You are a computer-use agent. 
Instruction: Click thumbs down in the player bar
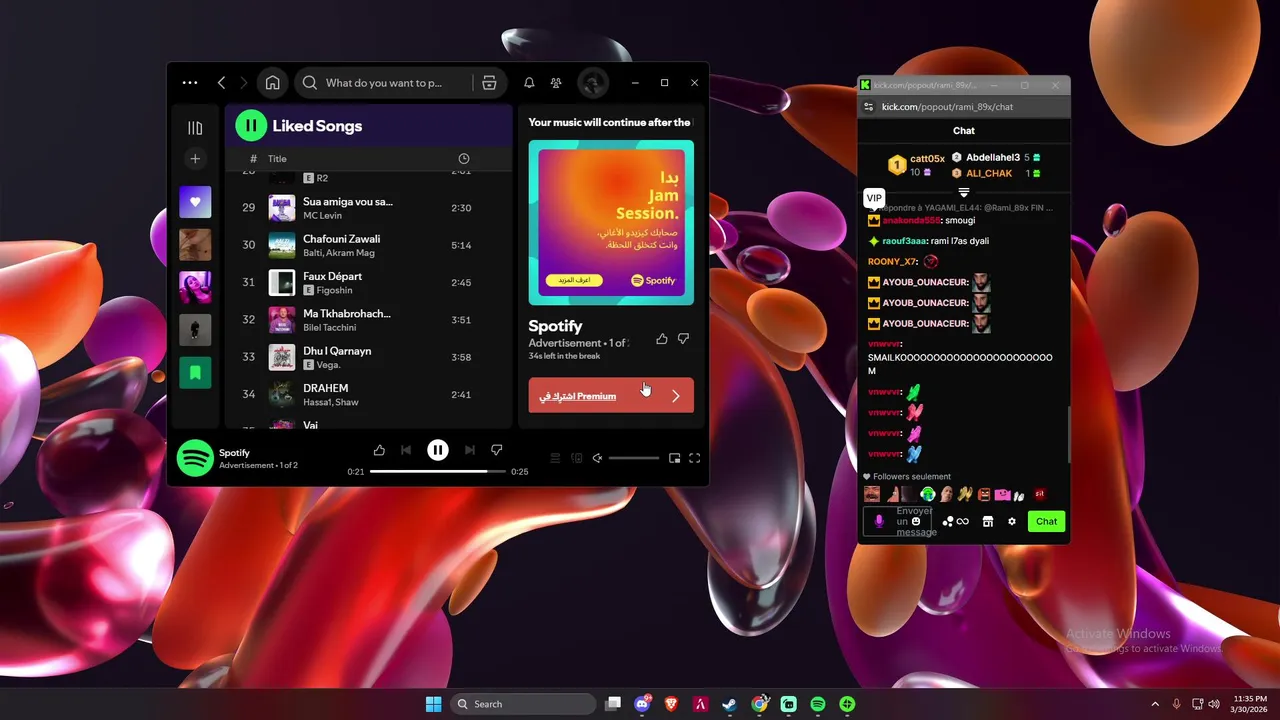496,450
